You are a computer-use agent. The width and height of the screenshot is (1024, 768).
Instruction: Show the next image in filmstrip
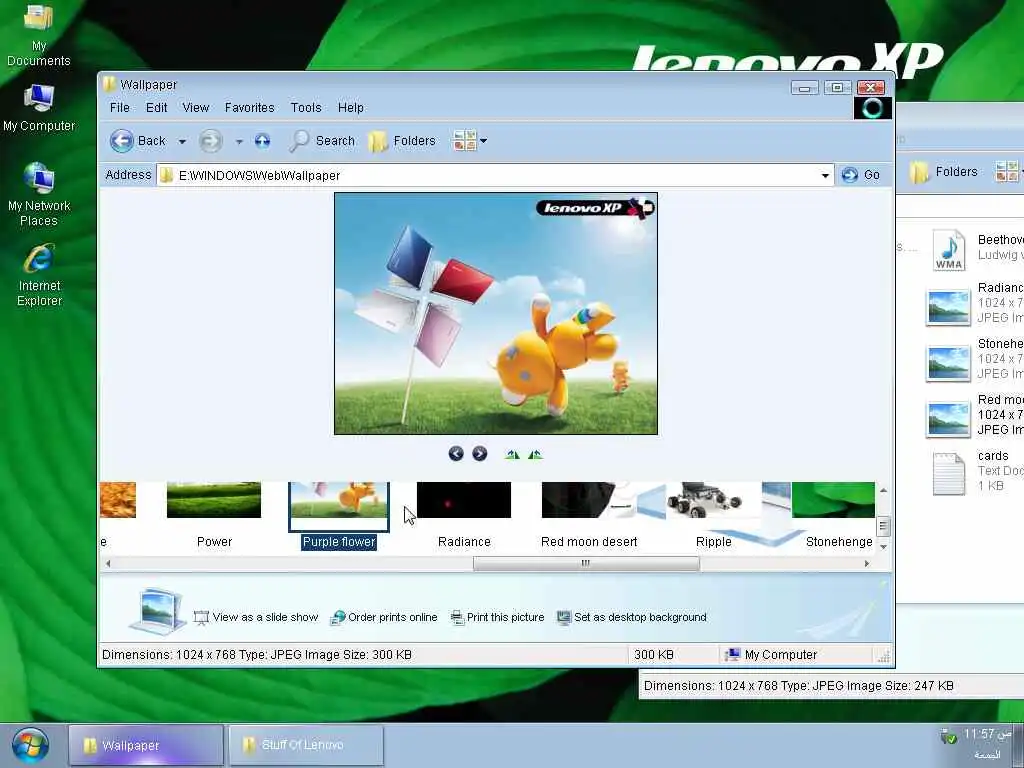[479, 454]
